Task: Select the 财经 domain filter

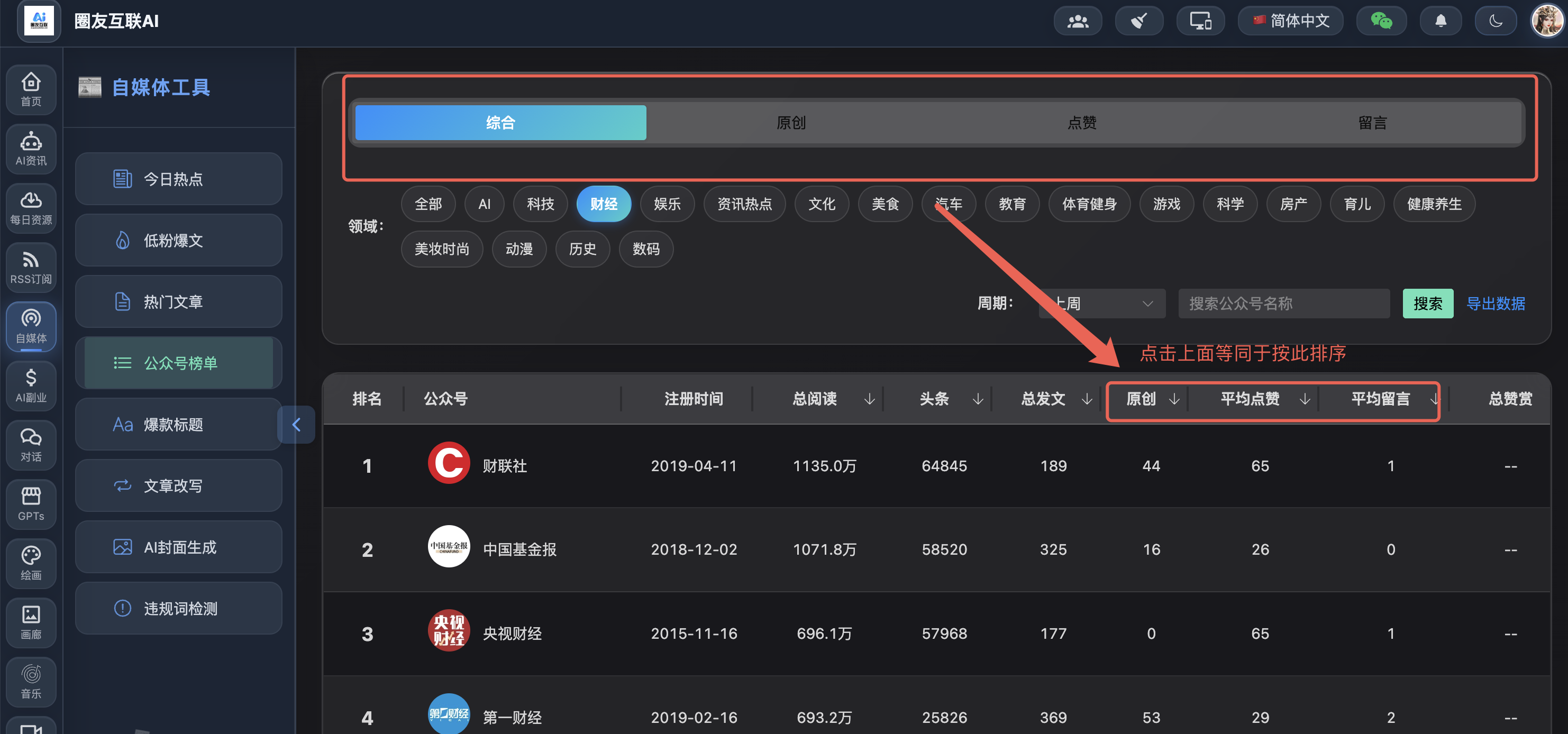Action: pos(604,204)
